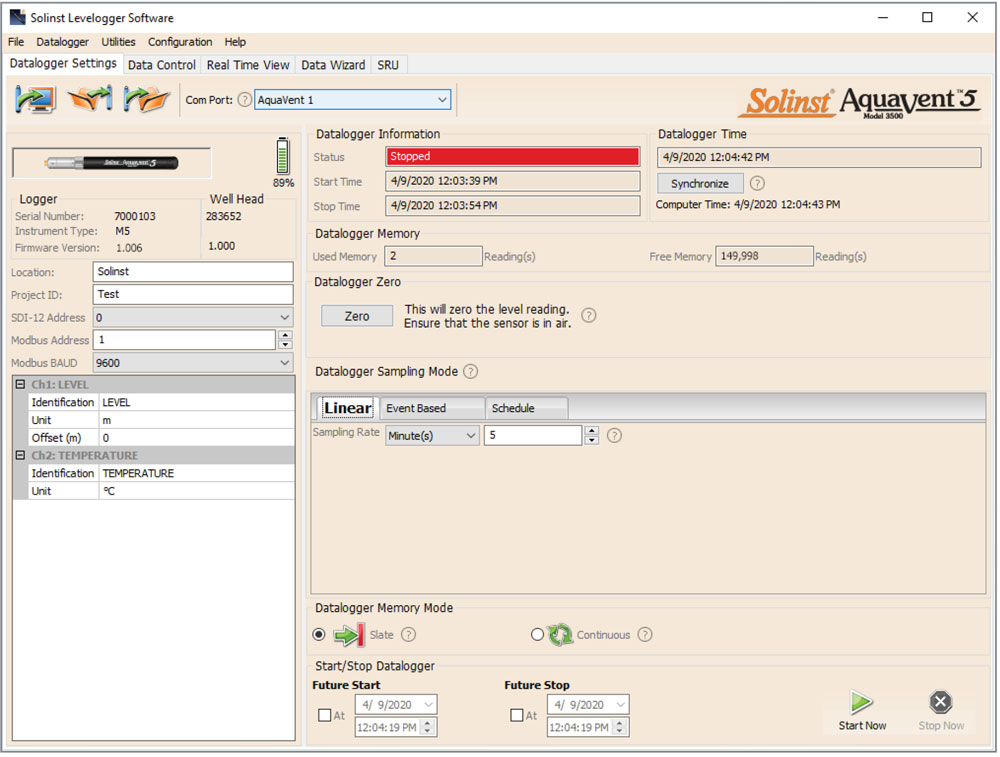Screen dimensions: 1000x757
Task: Open the Utilities menu
Action: tap(119, 42)
